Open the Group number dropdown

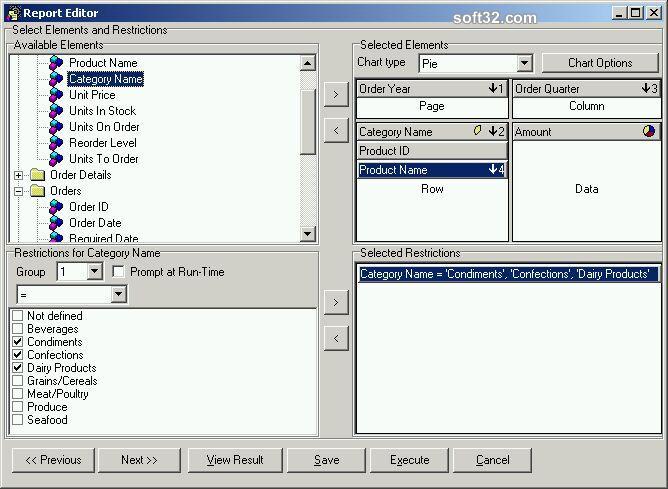pos(95,272)
